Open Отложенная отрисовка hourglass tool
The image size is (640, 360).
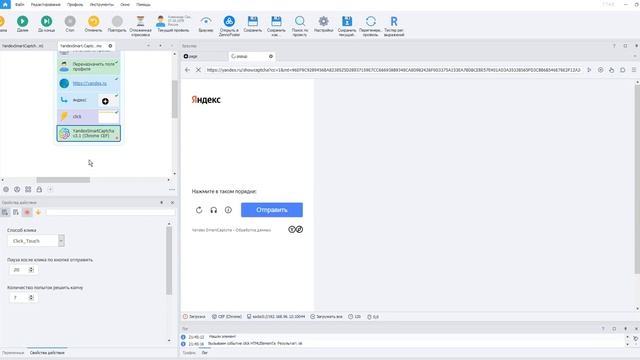coord(140,21)
